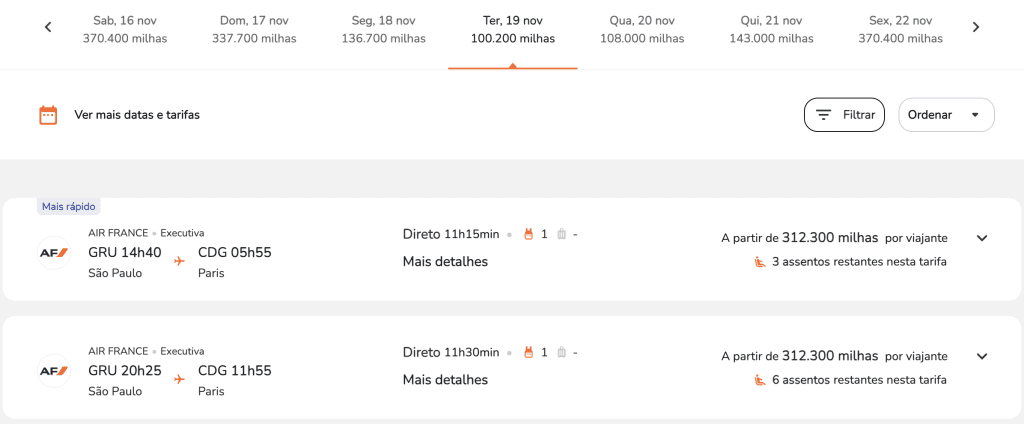Select the Dom, 17 nov date tab
Image resolution: width=1024 pixels, height=424 pixels.
(x=254, y=29)
